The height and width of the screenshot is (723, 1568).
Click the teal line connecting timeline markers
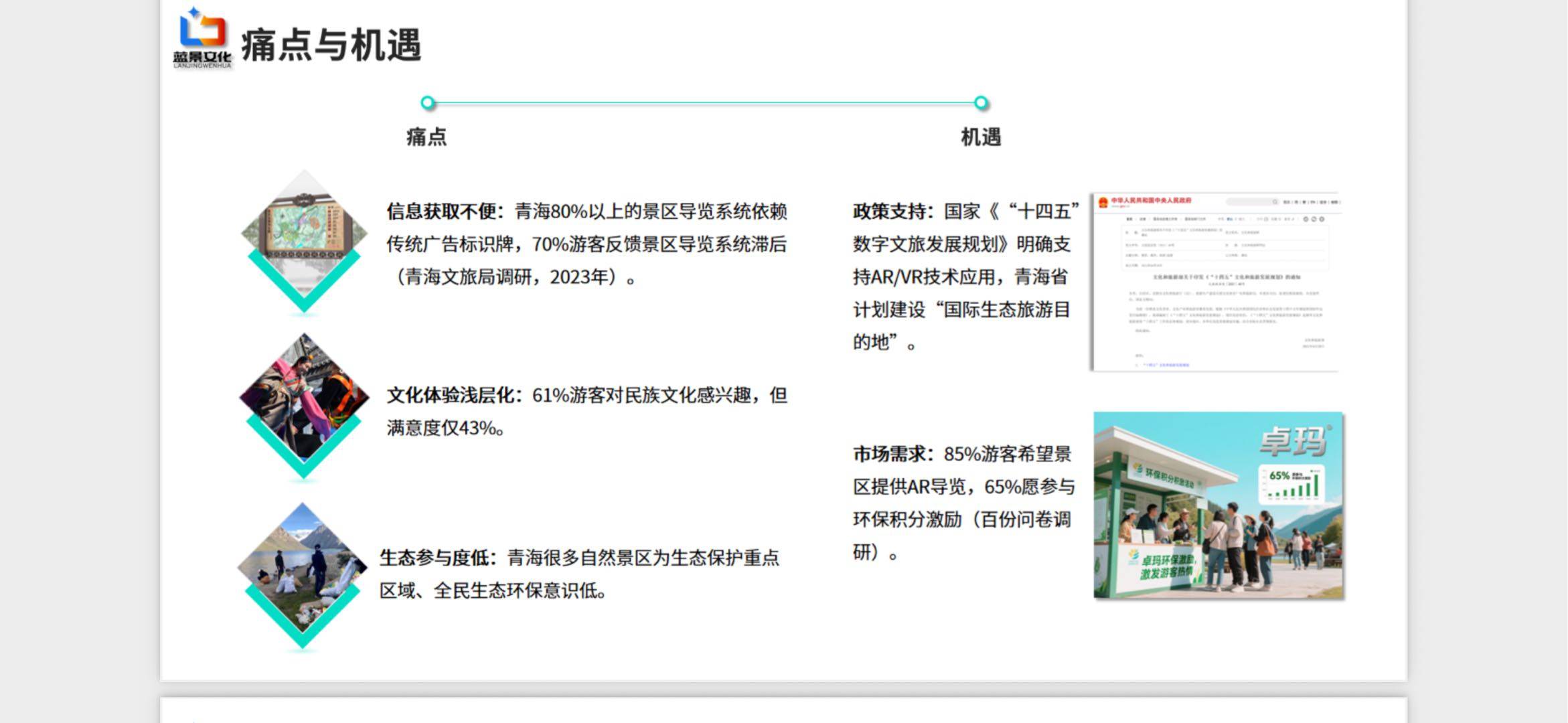pos(703,103)
